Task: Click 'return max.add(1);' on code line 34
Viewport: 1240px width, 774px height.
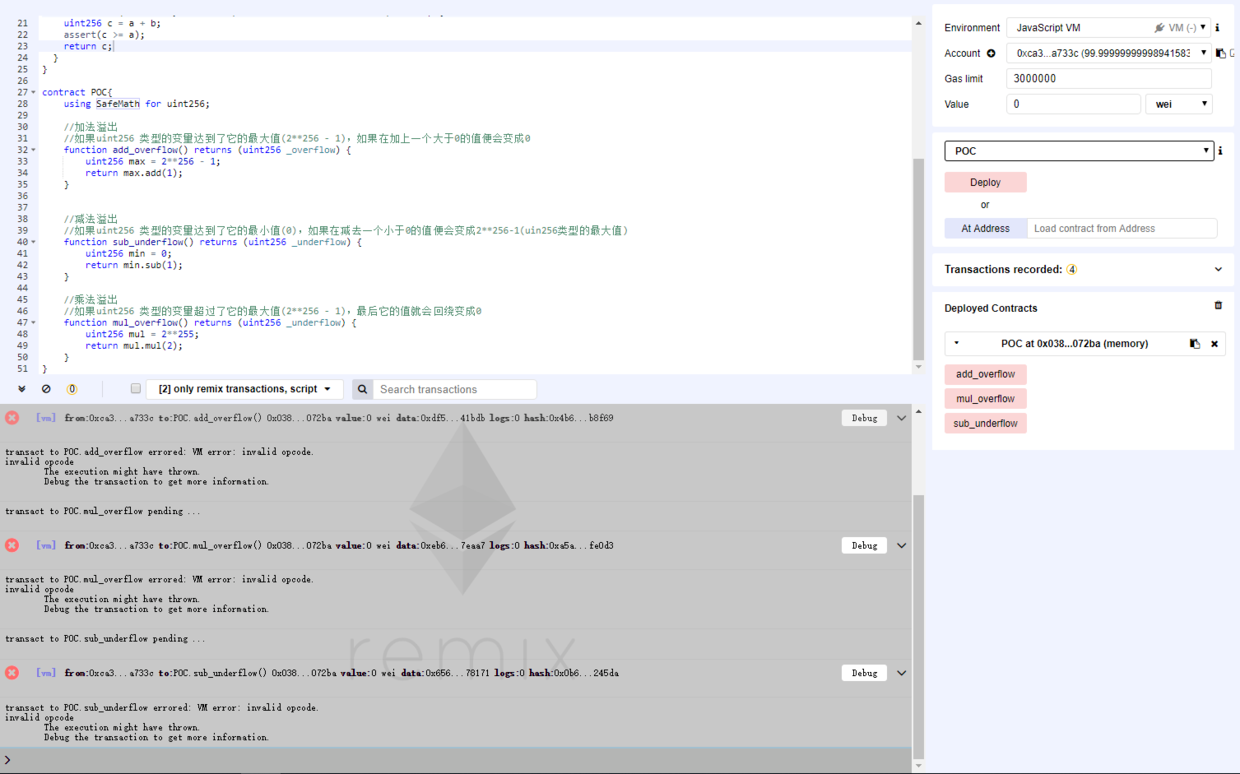Action: click(x=134, y=173)
